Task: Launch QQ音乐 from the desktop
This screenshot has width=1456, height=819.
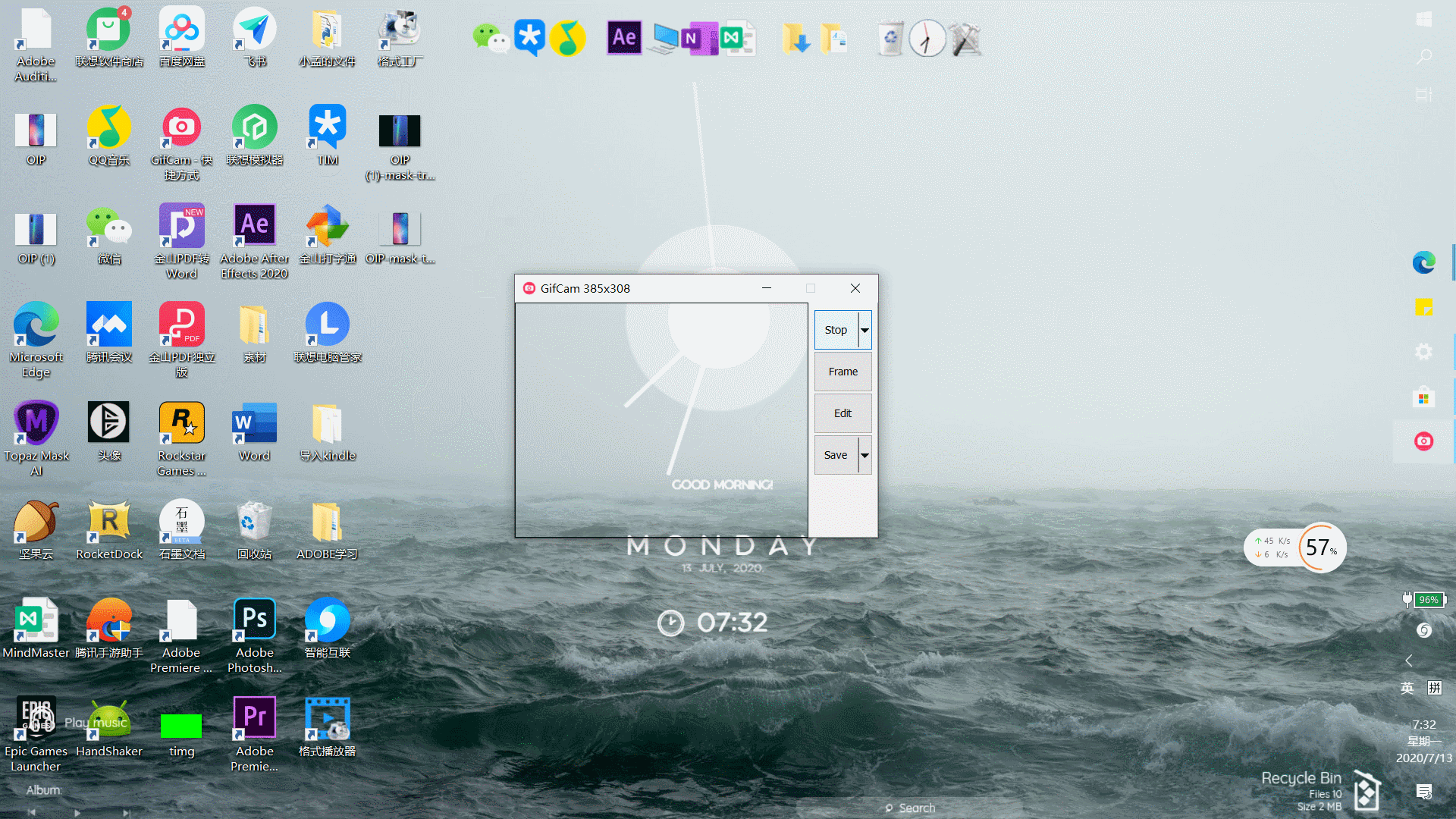Action: (108, 136)
